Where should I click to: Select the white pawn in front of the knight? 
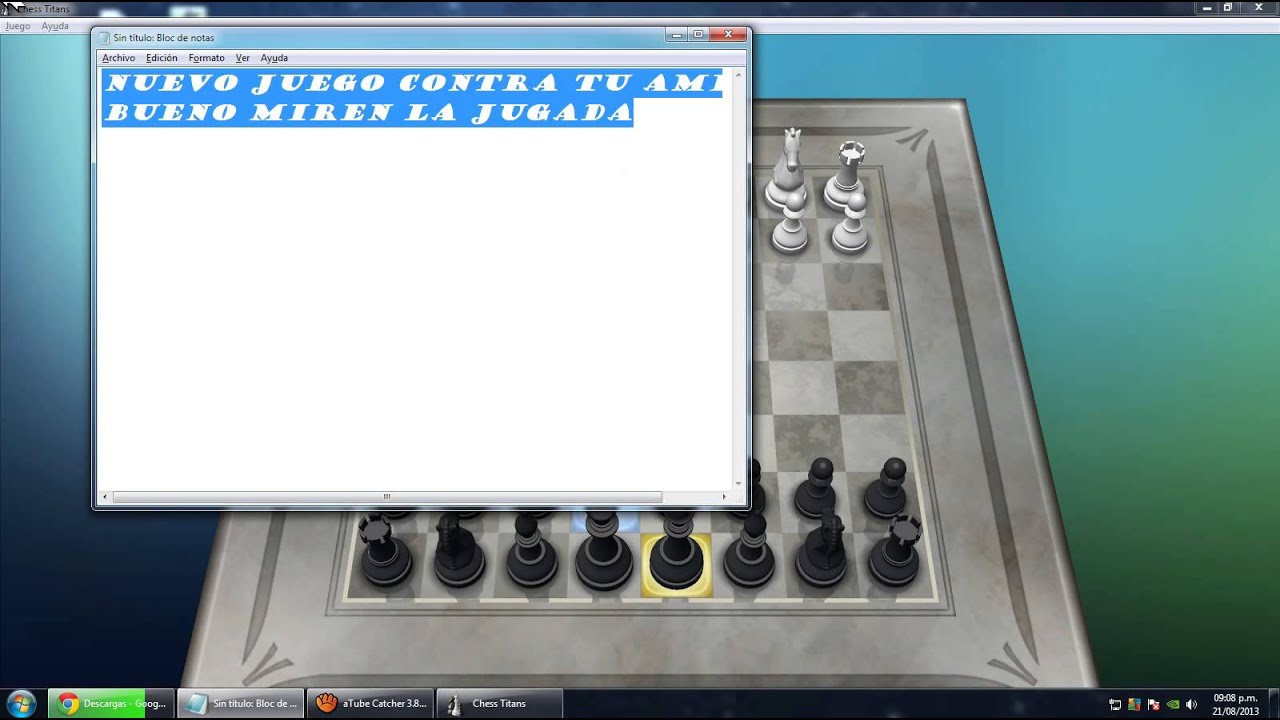coord(791,222)
